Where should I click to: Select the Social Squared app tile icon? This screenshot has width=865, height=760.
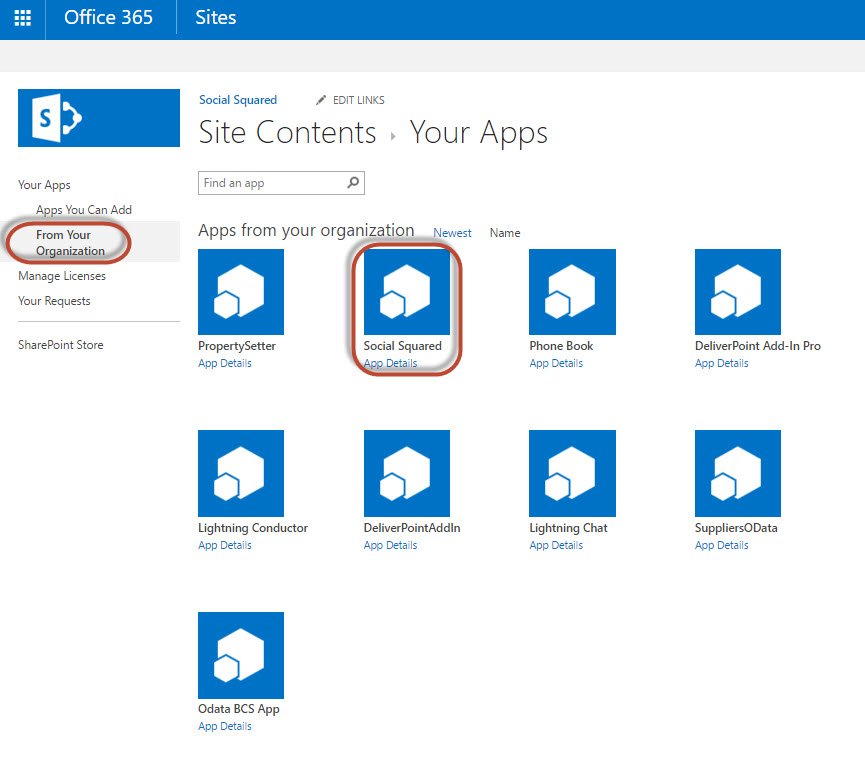click(x=406, y=291)
